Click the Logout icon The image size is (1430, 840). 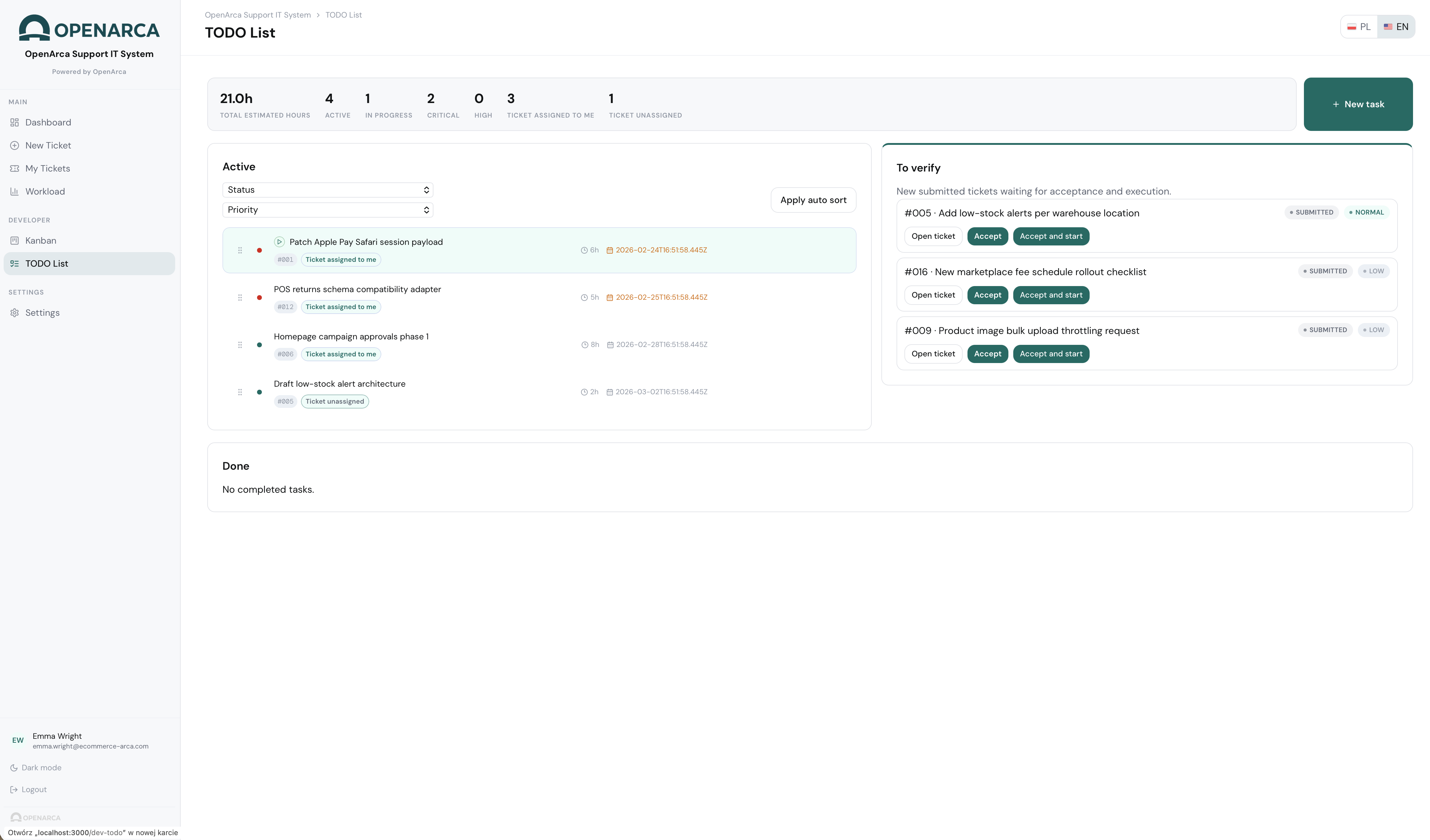[x=14, y=789]
